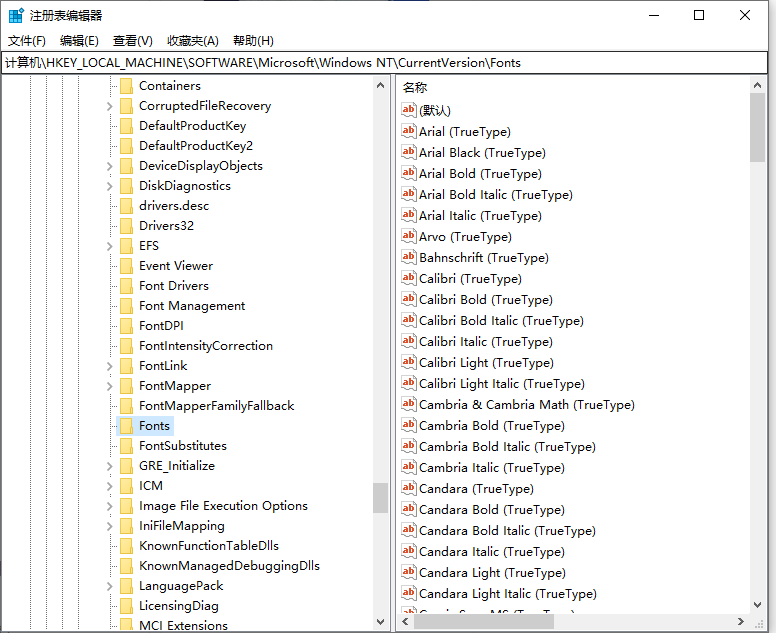Expand the CorruptedFileRecovery key
This screenshot has height=633, width=776.
[109, 106]
